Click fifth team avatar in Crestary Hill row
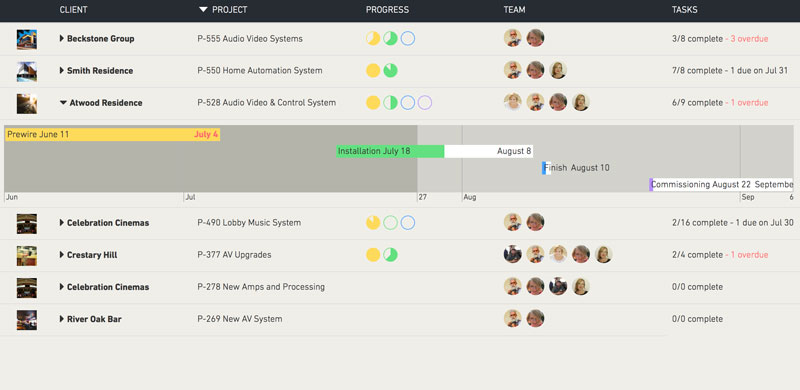This screenshot has height=390, width=800. click(603, 254)
